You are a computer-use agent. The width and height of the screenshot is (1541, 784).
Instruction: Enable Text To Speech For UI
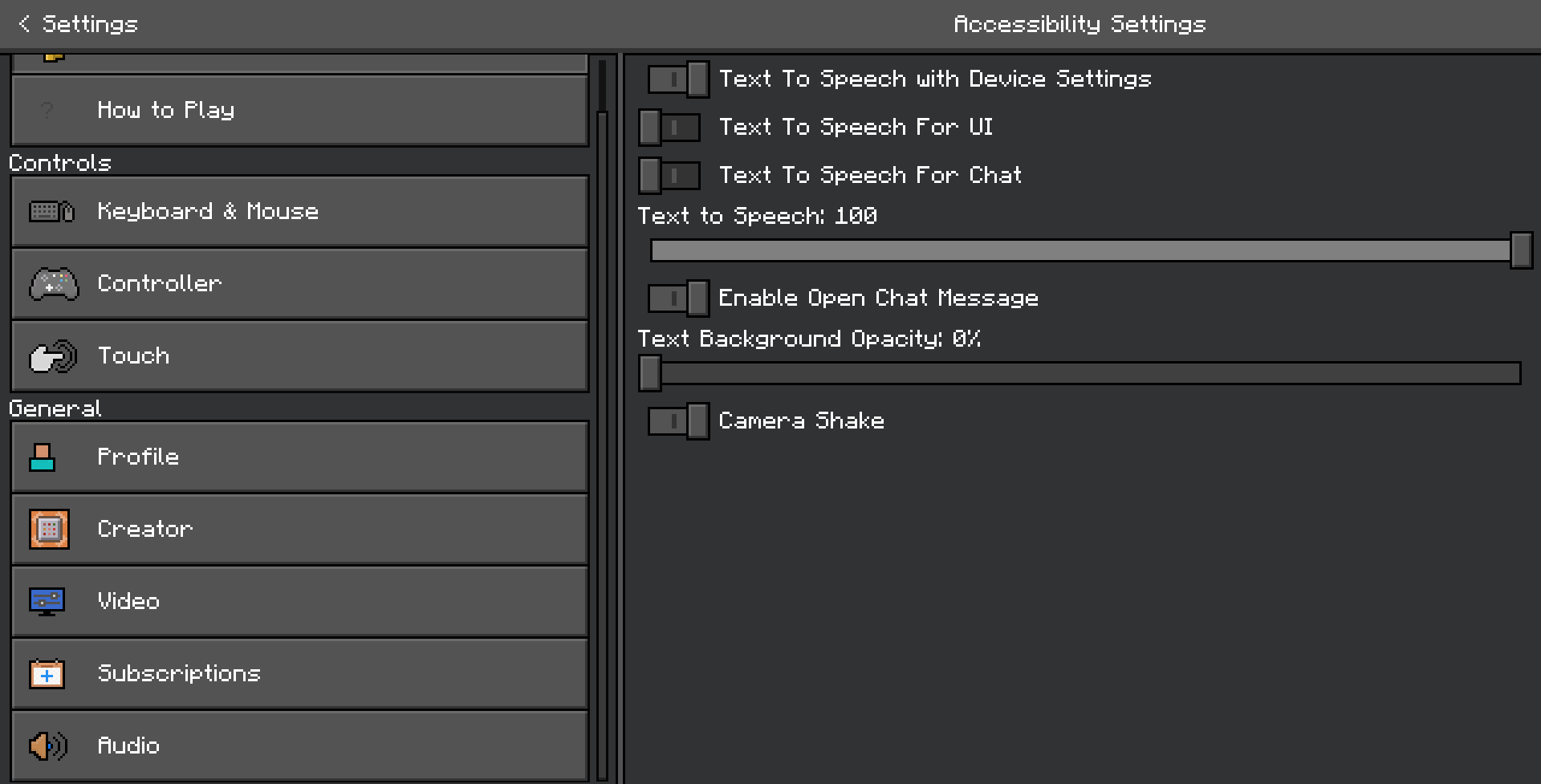tap(669, 128)
